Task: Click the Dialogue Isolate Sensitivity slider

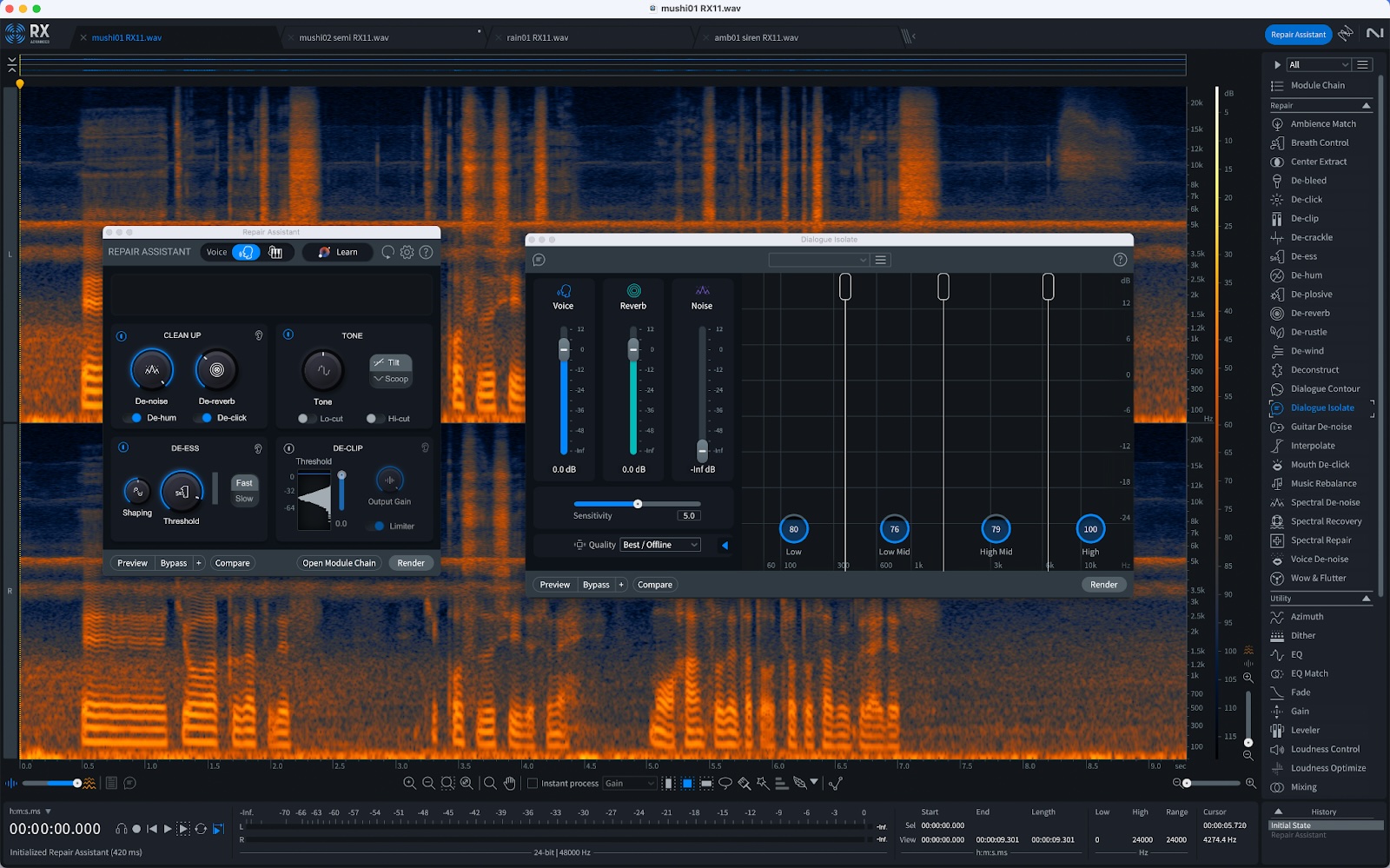Action: click(x=637, y=504)
